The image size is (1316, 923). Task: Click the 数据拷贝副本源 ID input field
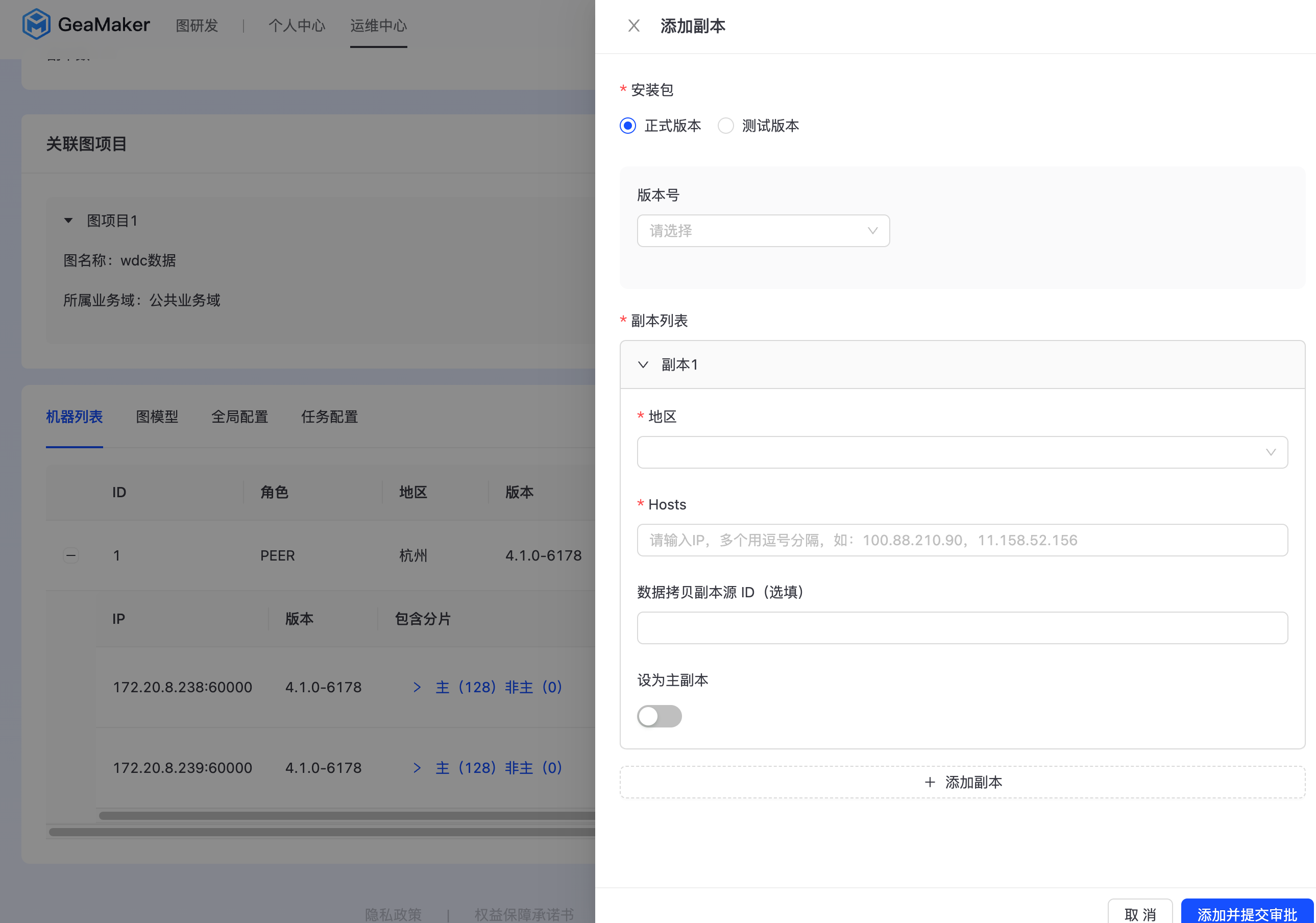(x=962, y=628)
